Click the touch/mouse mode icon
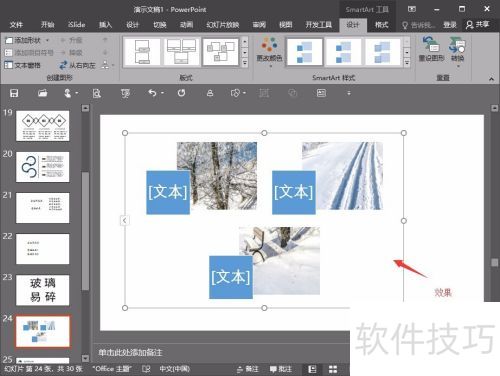 [x=68, y=93]
